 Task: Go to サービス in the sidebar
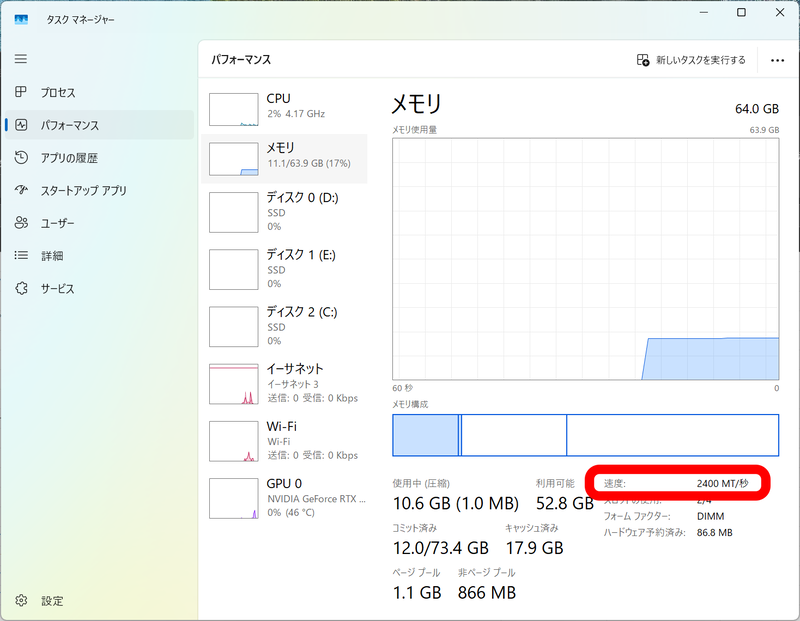coord(99,288)
